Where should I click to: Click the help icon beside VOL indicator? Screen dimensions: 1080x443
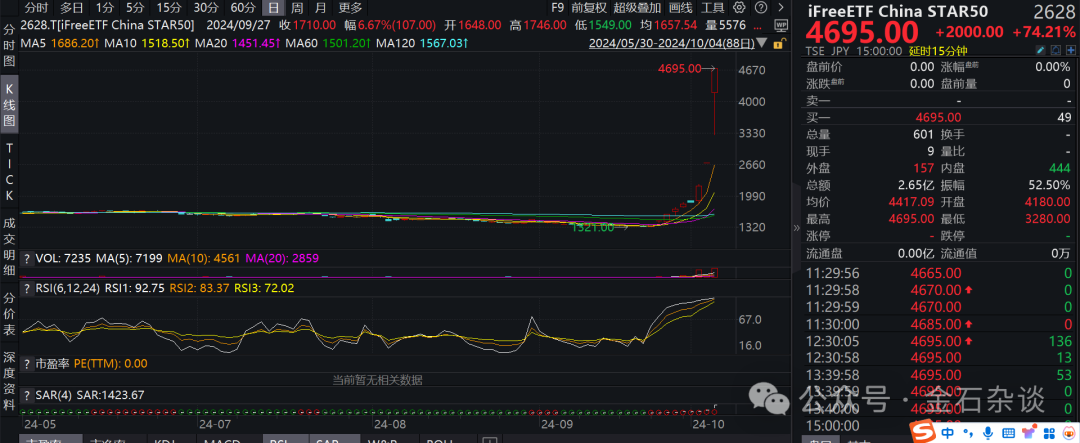click(28, 258)
